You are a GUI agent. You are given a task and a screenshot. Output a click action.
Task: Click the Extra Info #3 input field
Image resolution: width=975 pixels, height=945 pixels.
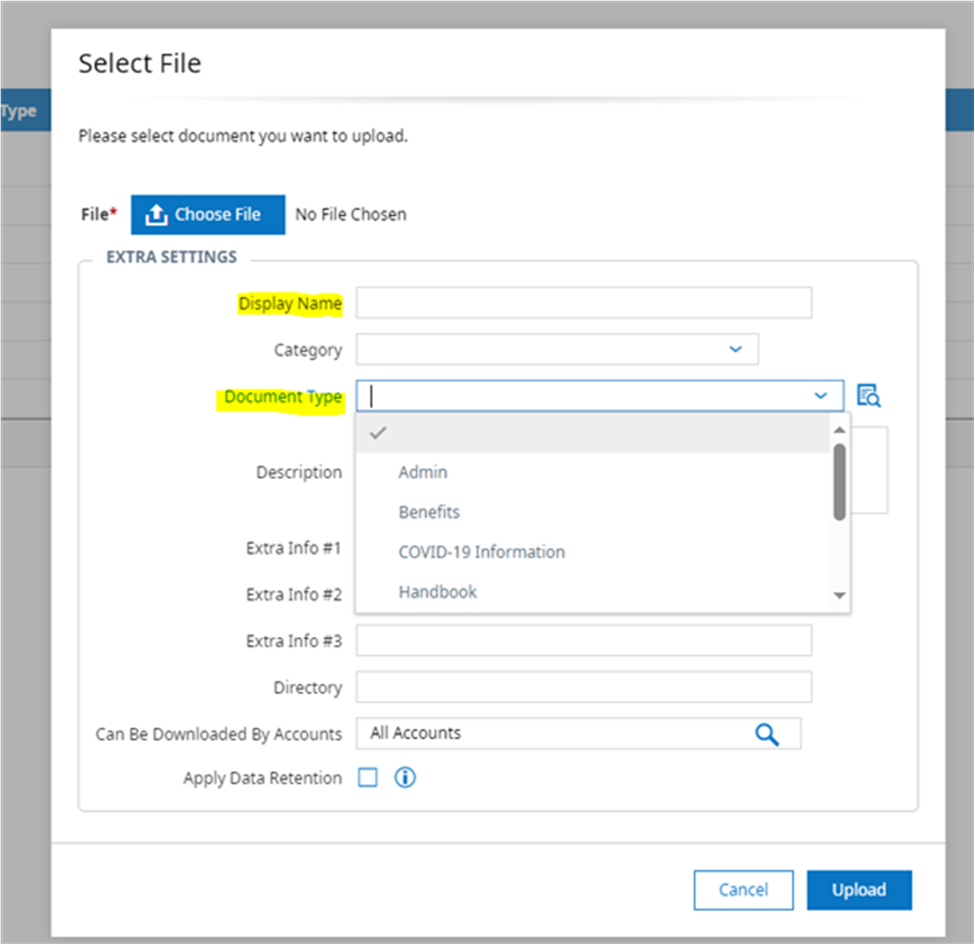coord(583,641)
